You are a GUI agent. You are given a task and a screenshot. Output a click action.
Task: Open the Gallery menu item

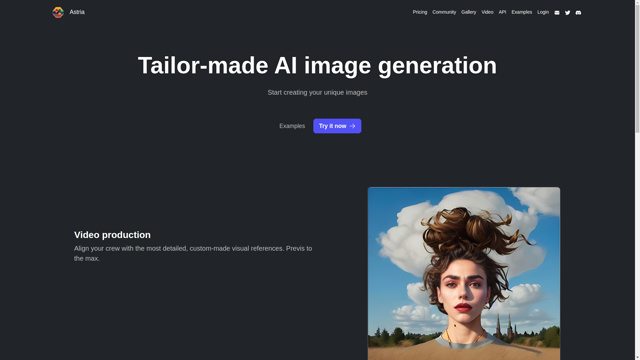click(x=469, y=12)
